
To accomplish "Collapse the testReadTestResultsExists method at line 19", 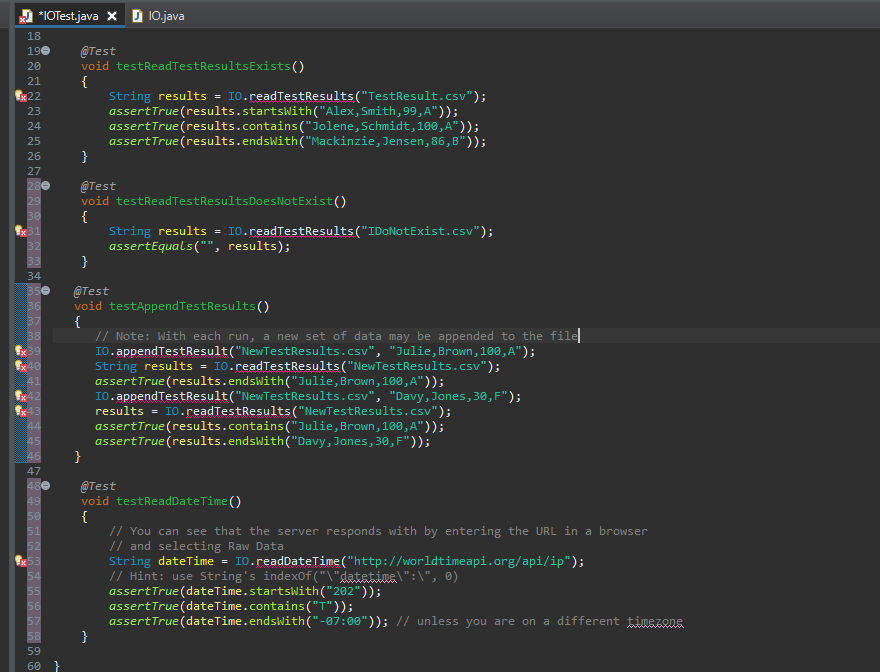I will click(46, 51).
